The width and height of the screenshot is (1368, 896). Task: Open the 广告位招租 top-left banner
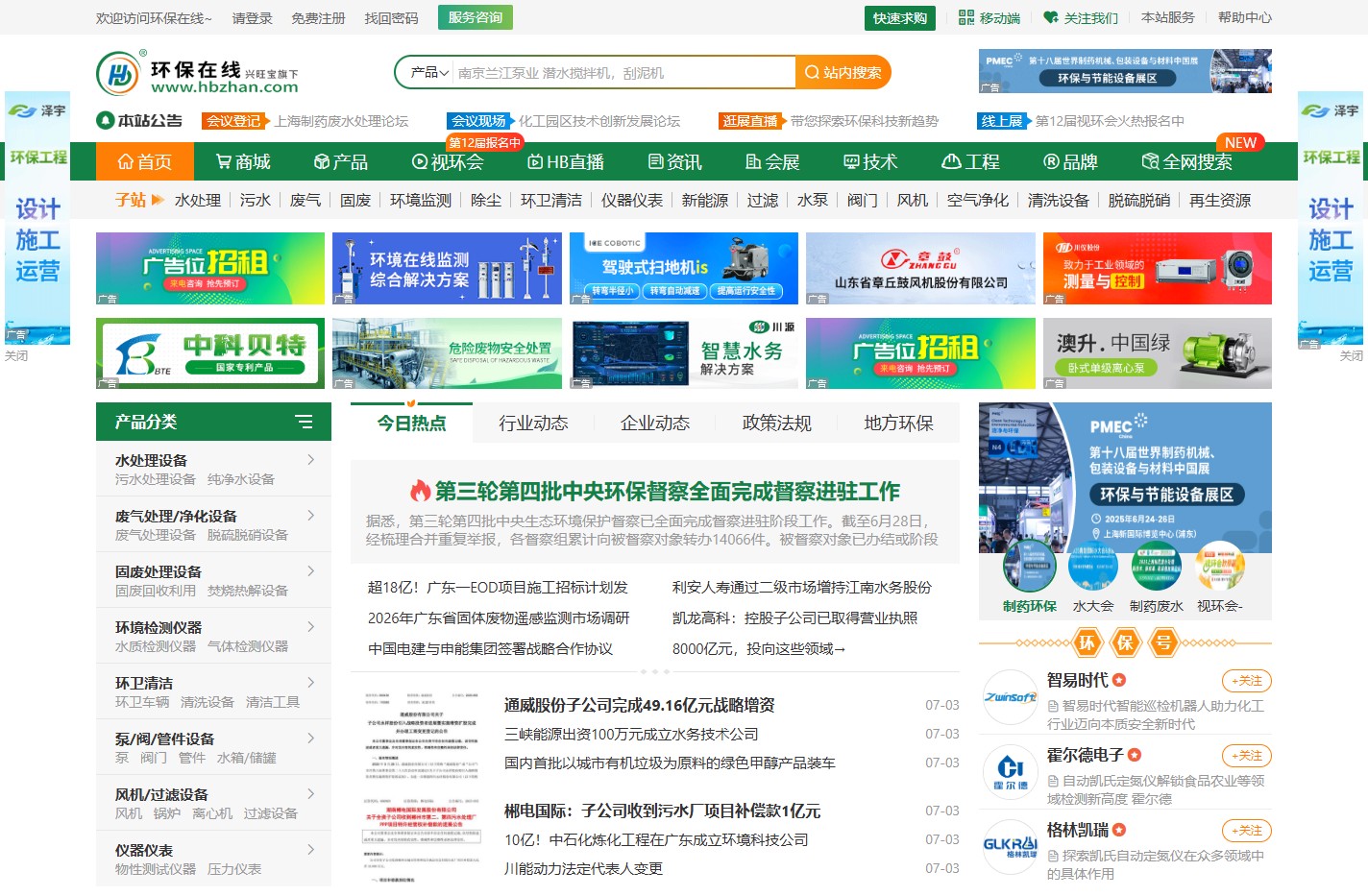[210, 268]
